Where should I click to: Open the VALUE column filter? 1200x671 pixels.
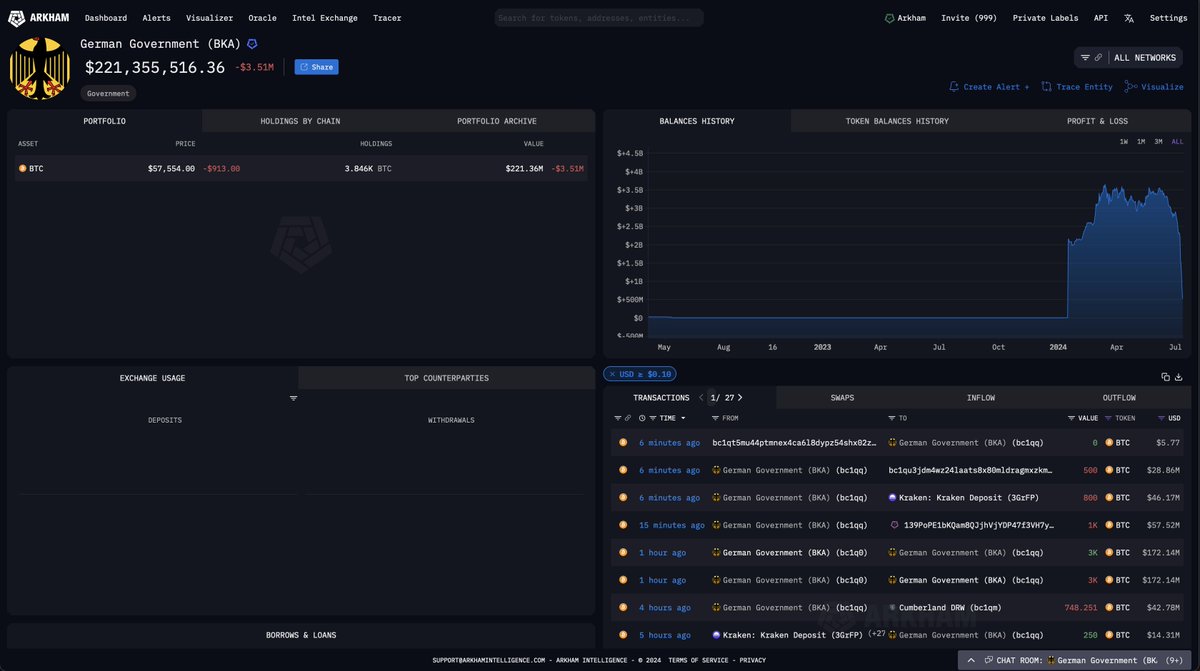point(1071,418)
